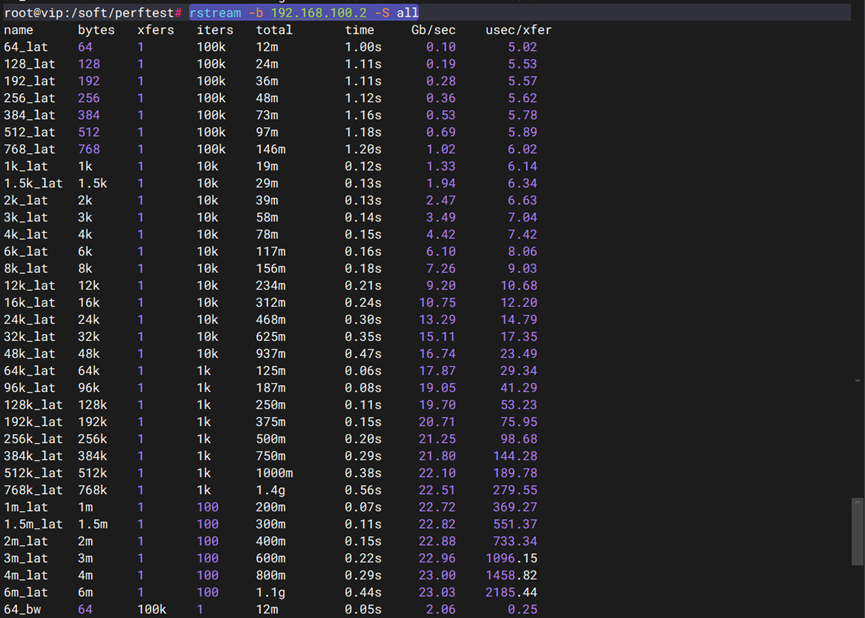Click the "iters" column header

click(x=214, y=30)
